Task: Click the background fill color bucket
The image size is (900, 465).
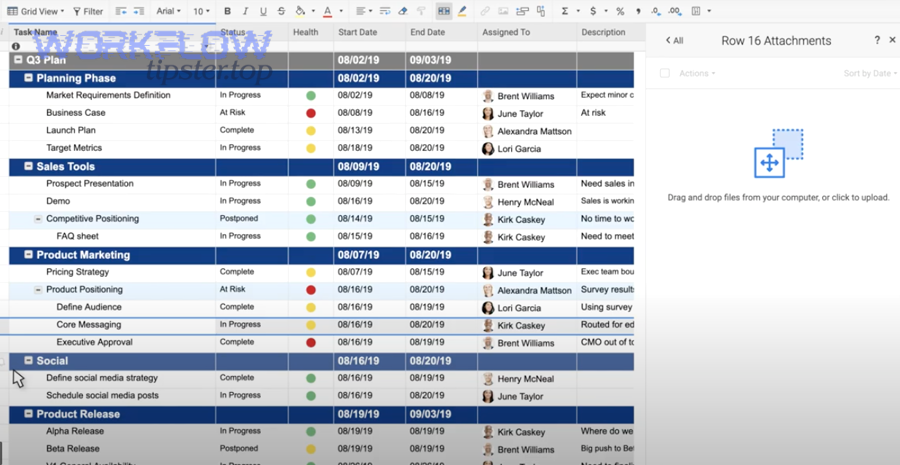Action: (300, 11)
